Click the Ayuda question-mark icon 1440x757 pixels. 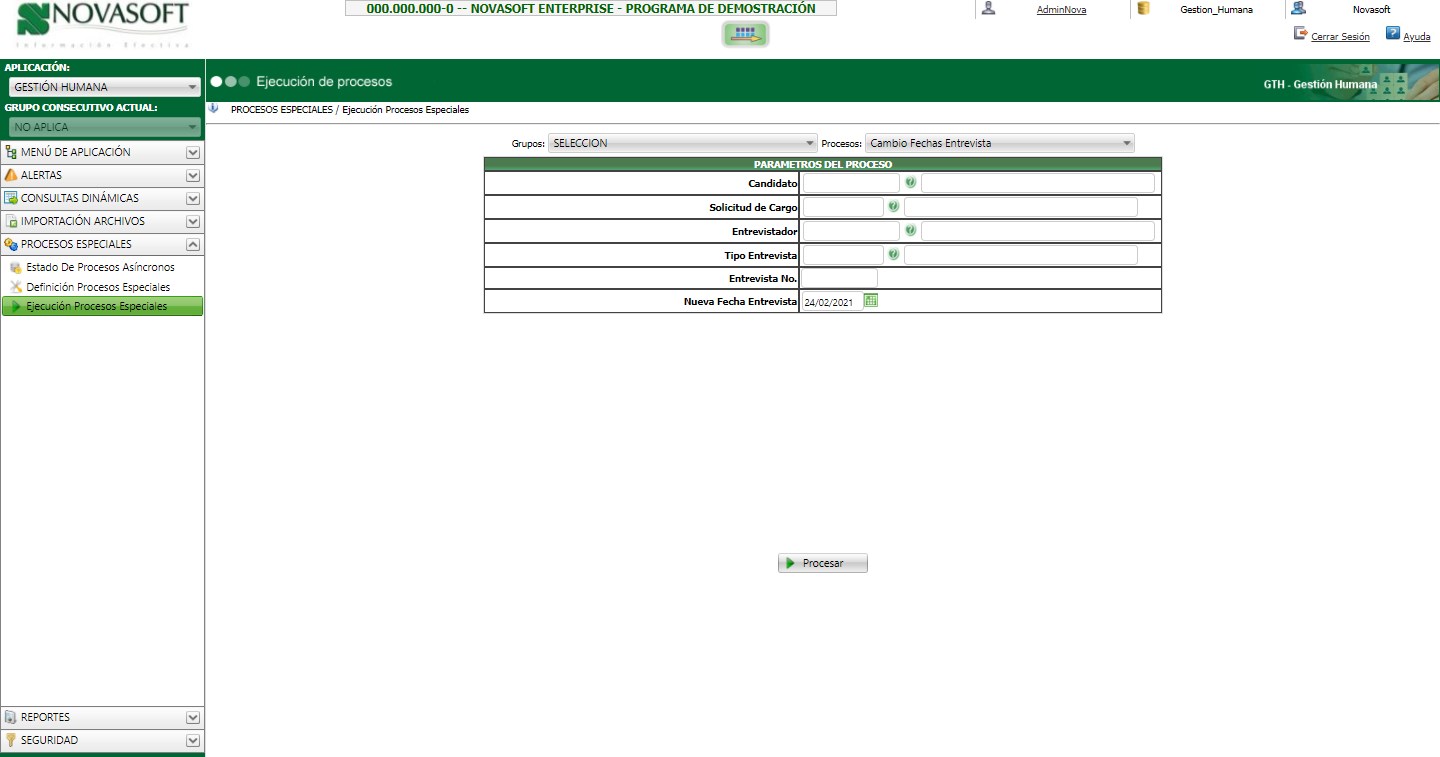click(1392, 33)
